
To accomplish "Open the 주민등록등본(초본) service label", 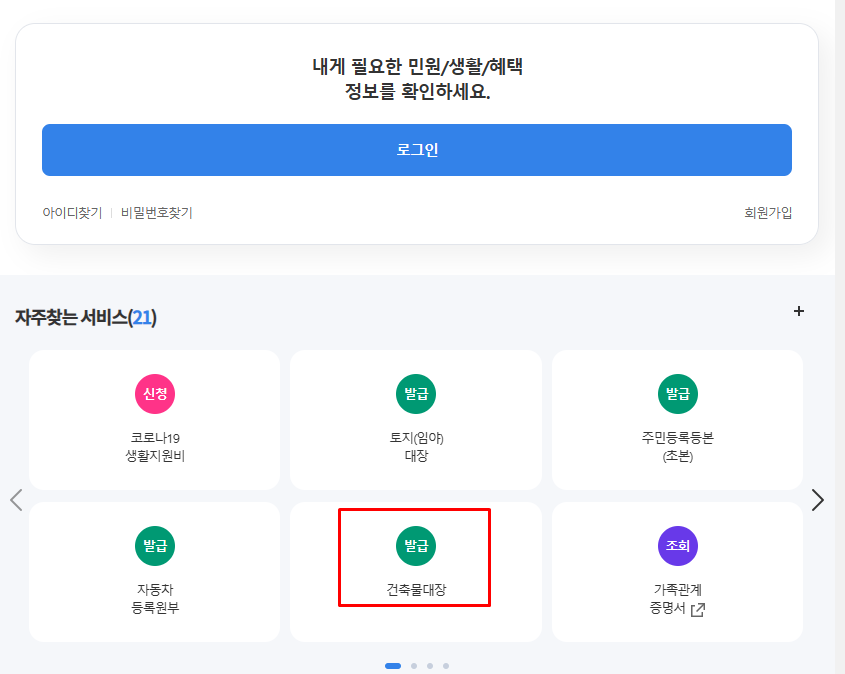I will 677,447.
